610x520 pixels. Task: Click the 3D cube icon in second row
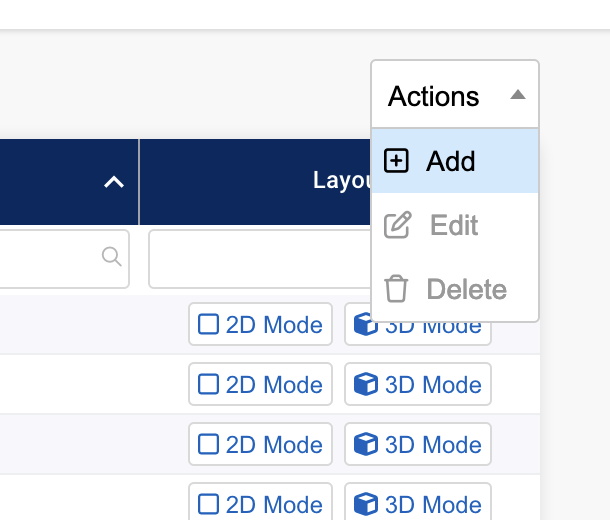click(x=367, y=385)
